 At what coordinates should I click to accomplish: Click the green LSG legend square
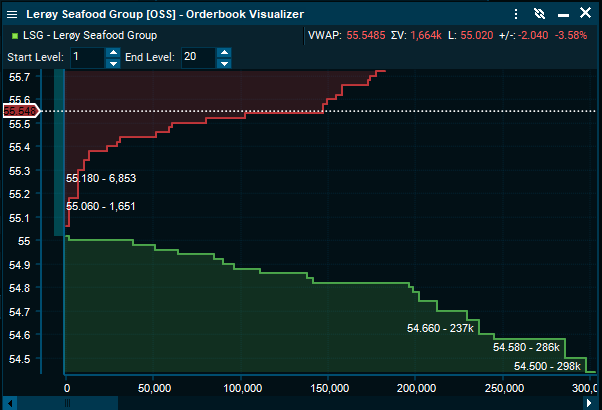[13, 36]
